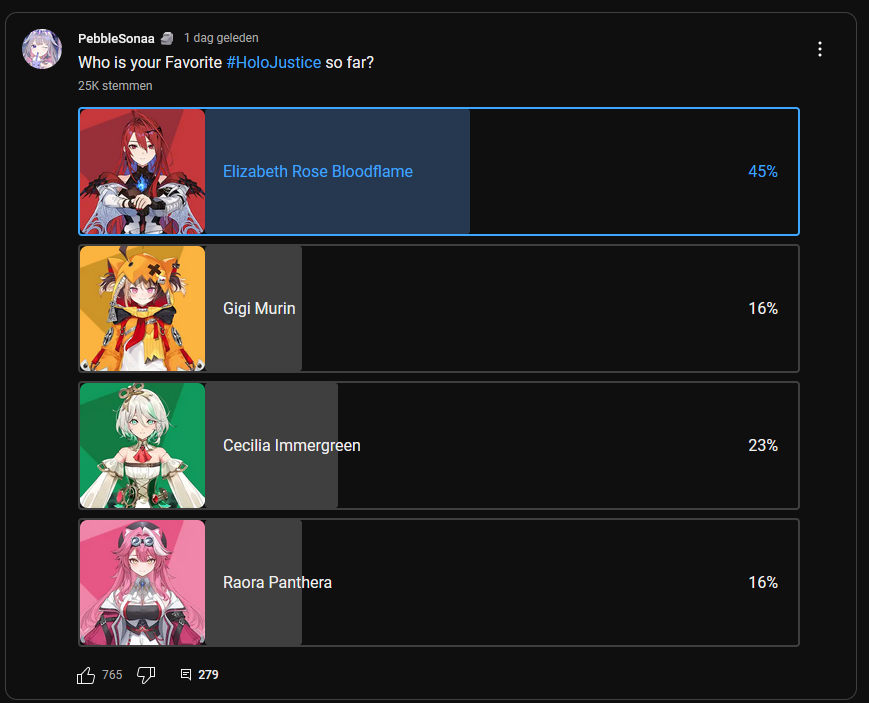Open the #HoloJustice hashtag link
This screenshot has height=703, width=869.
274,62
